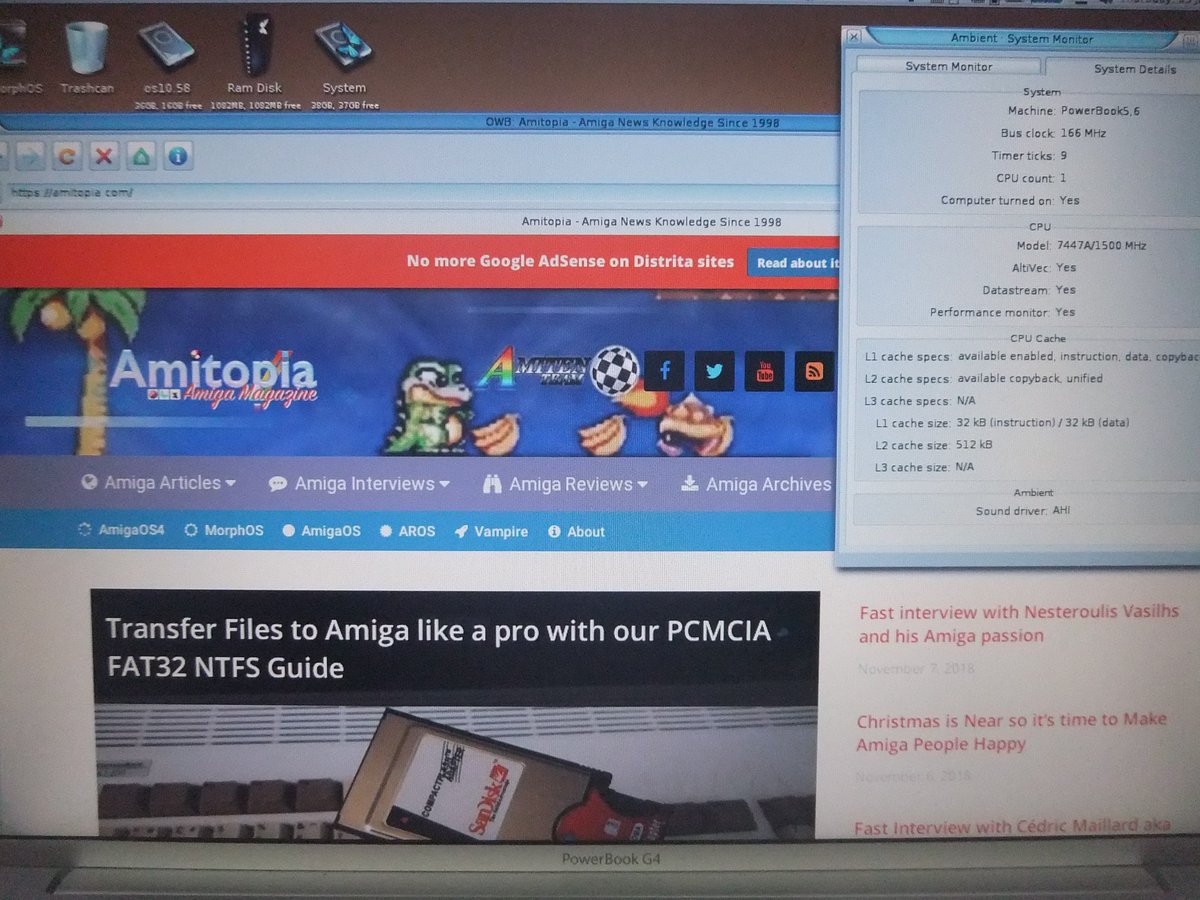Click the 'Computer turned on: Yes' text
This screenshot has width=1200, height=900.
(1010, 200)
